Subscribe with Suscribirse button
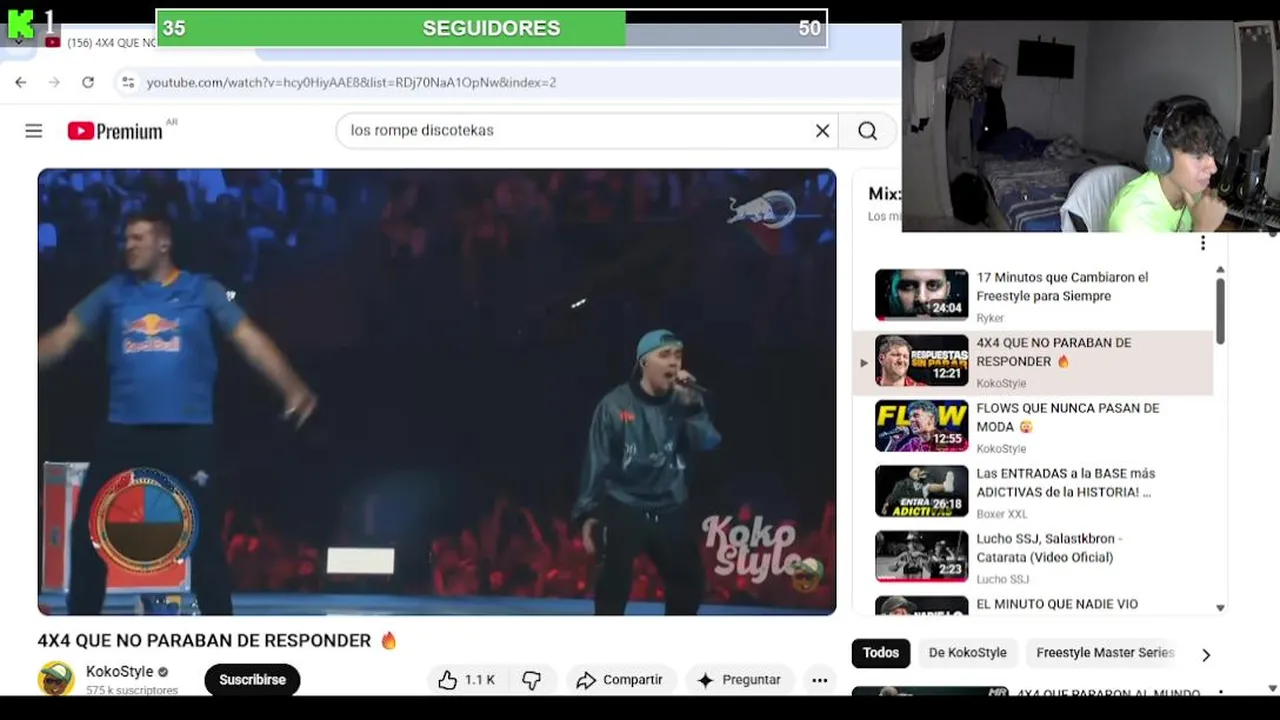This screenshot has height=720, width=1280. (x=252, y=680)
